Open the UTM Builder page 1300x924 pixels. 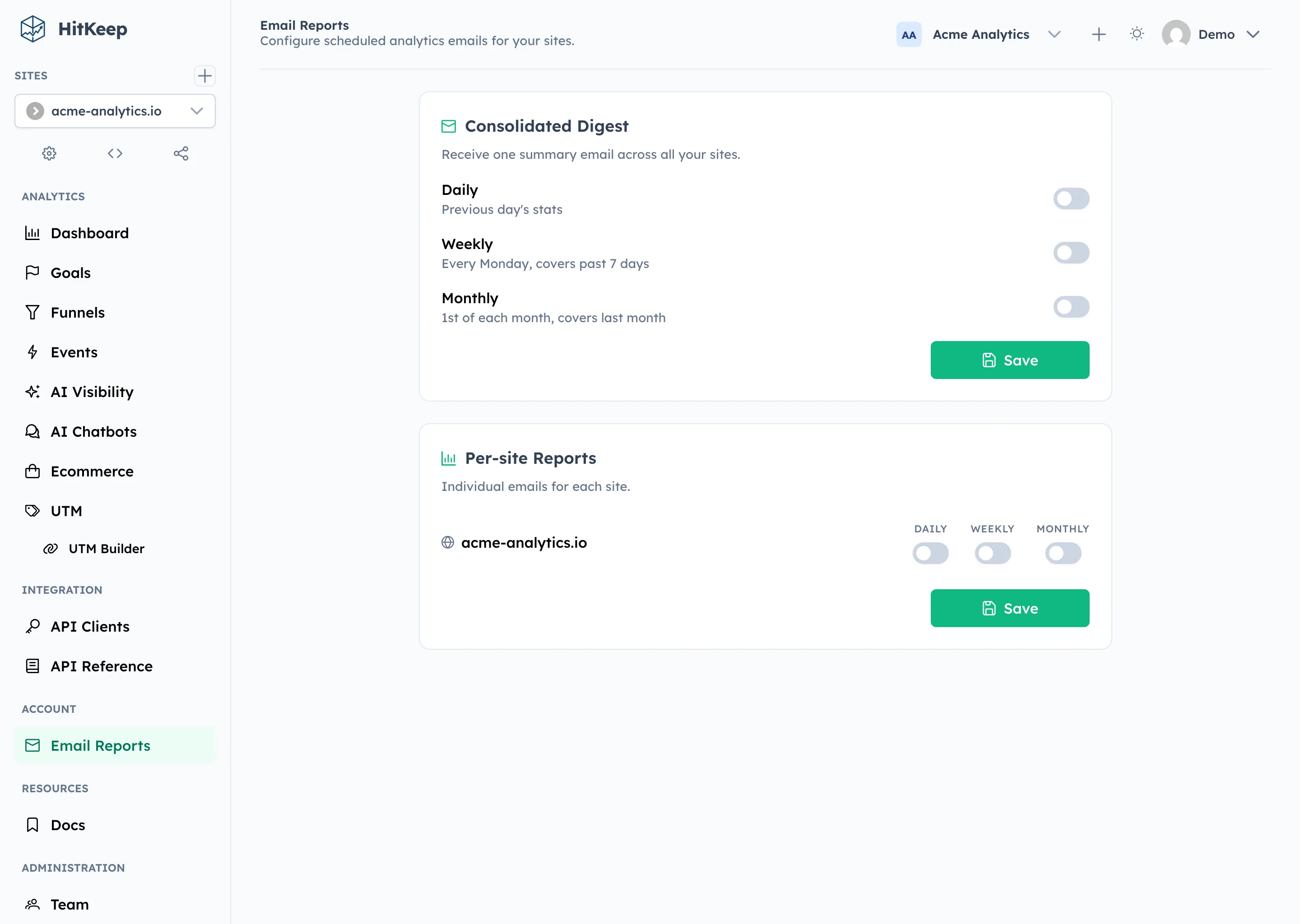[x=106, y=549]
